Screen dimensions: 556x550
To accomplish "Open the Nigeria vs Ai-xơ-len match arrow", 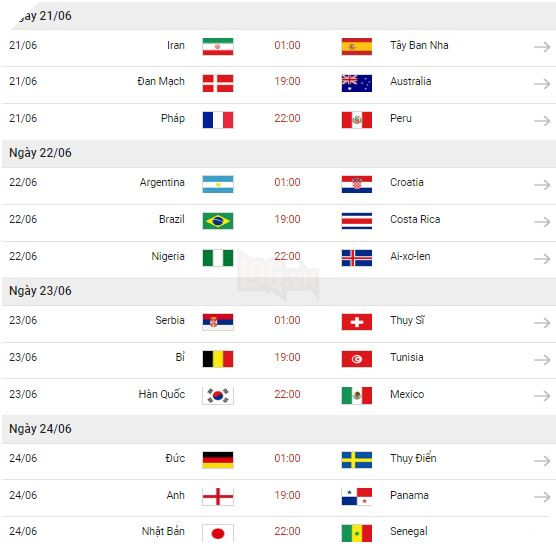I will pos(542,259).
